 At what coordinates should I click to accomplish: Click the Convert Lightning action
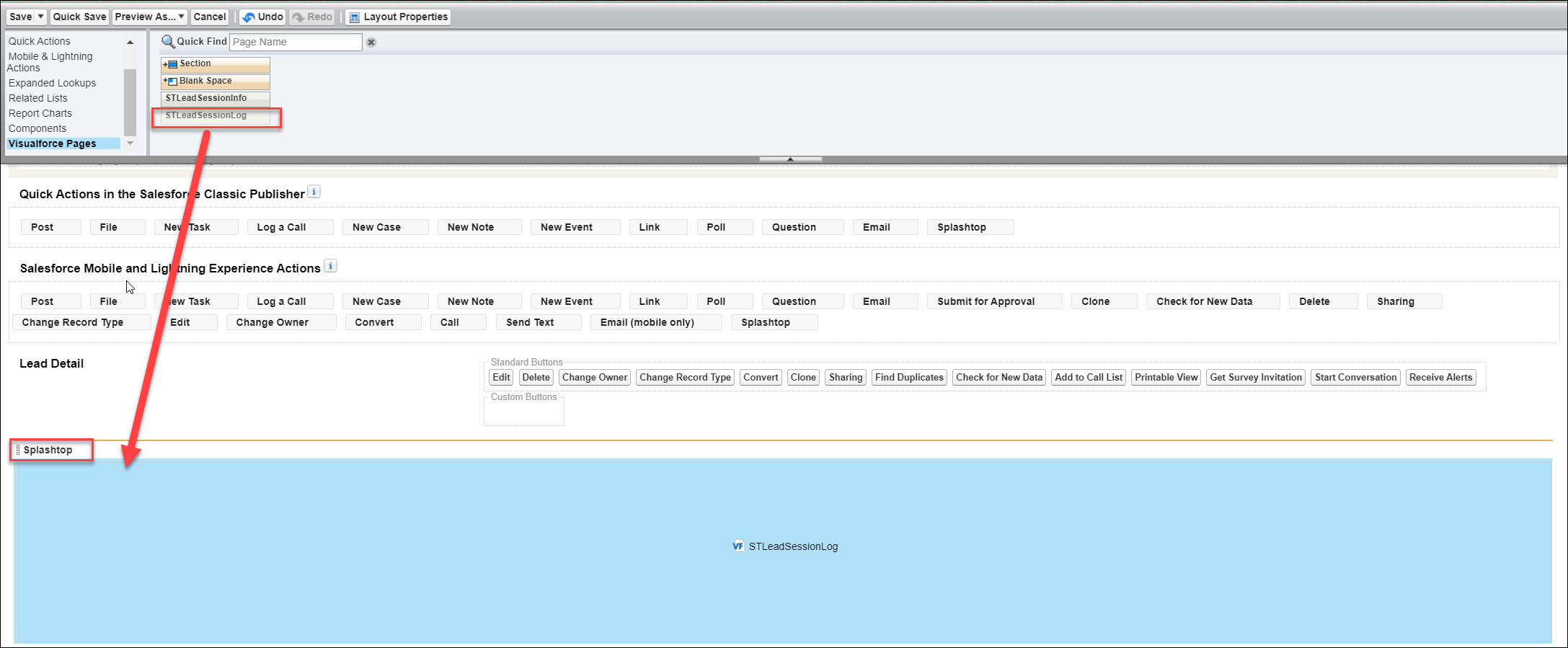383,322
